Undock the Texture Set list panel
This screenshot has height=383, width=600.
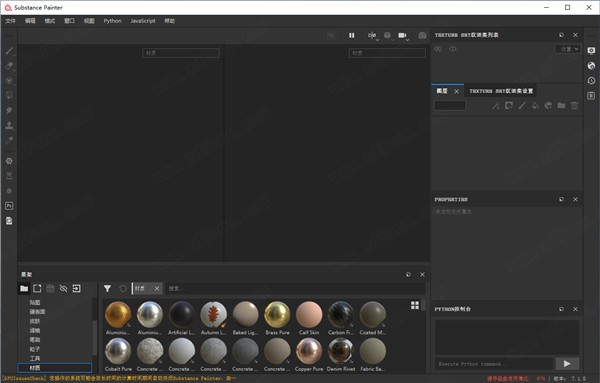tap(561, 35)
